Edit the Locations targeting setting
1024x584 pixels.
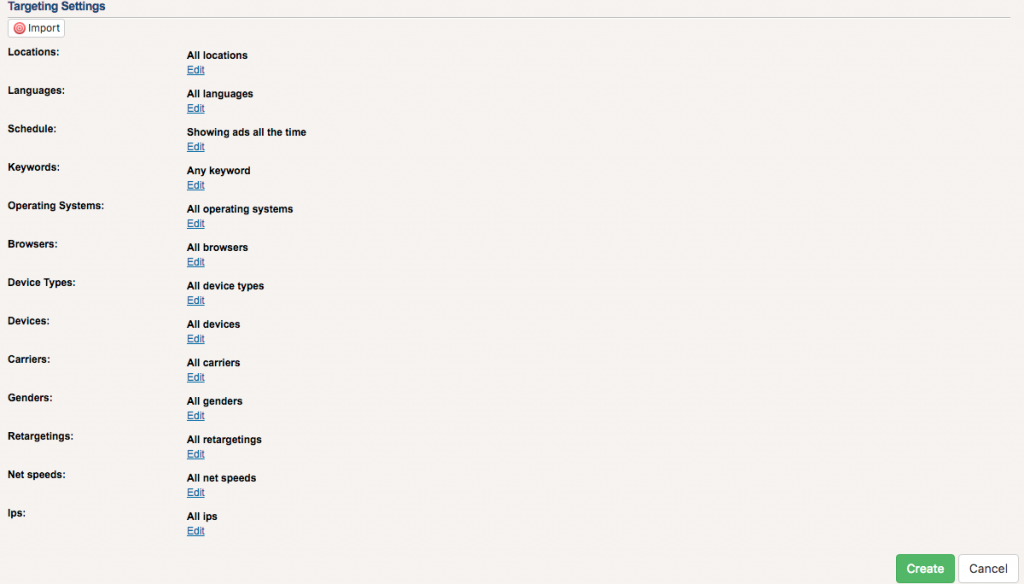[x=195, y=70]
